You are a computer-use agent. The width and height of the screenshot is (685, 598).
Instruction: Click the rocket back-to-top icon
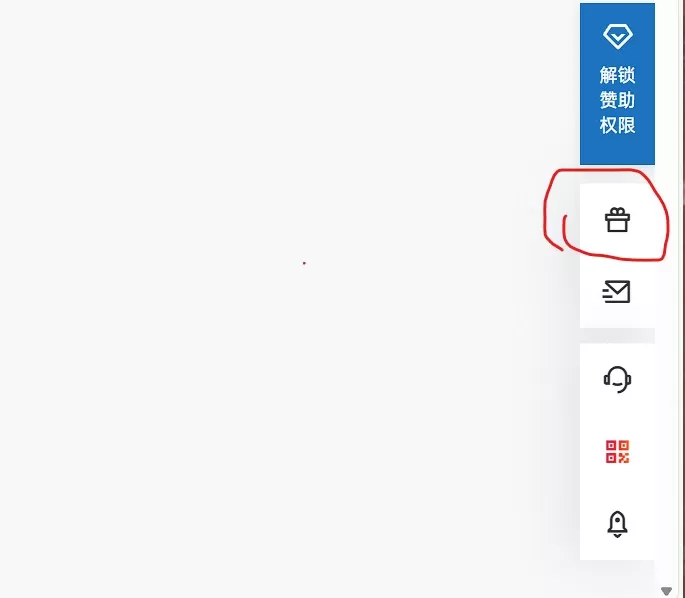(x=617, y=524)
